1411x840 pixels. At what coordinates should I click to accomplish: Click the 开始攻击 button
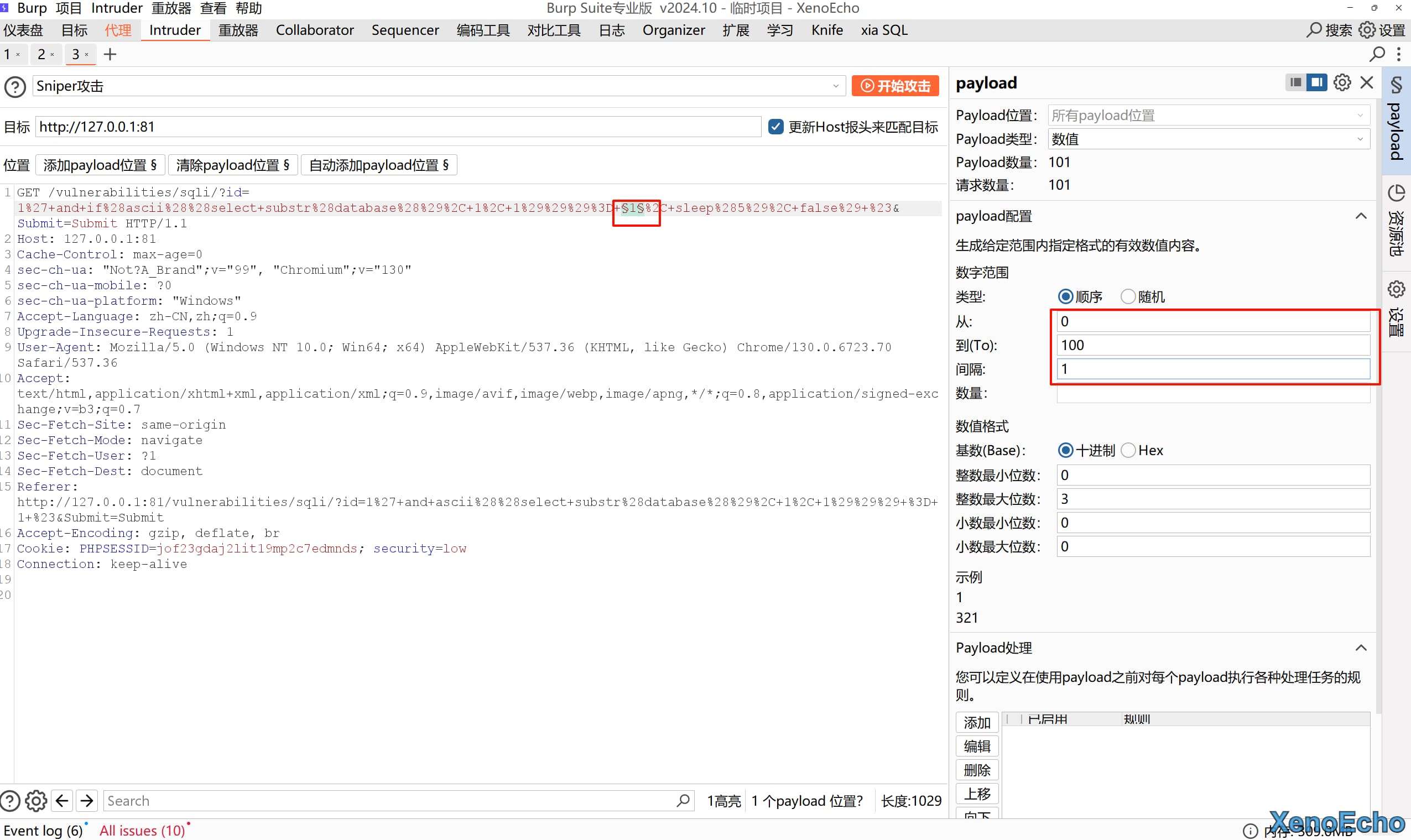[895, 86]
